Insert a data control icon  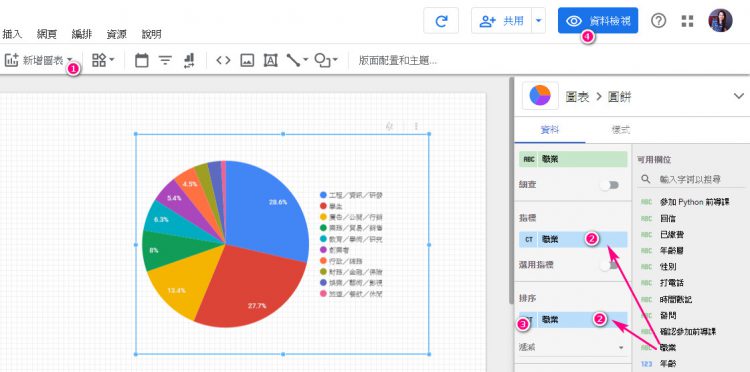click(189, 60)
